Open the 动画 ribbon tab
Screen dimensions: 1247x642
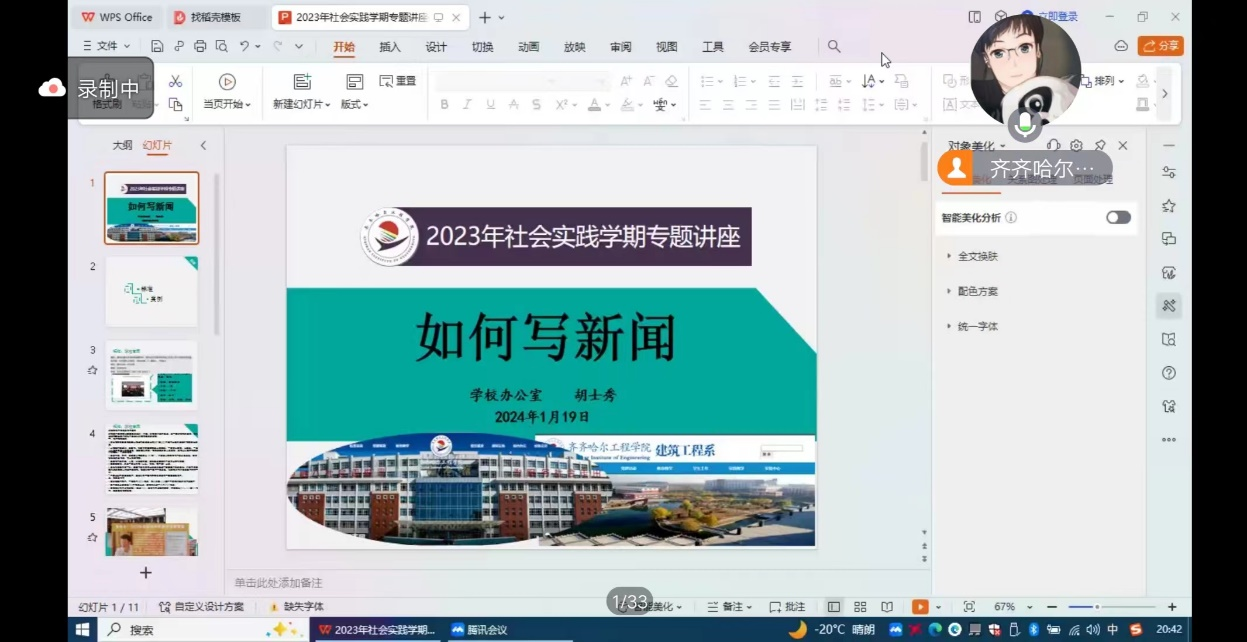tap(529, 47)
